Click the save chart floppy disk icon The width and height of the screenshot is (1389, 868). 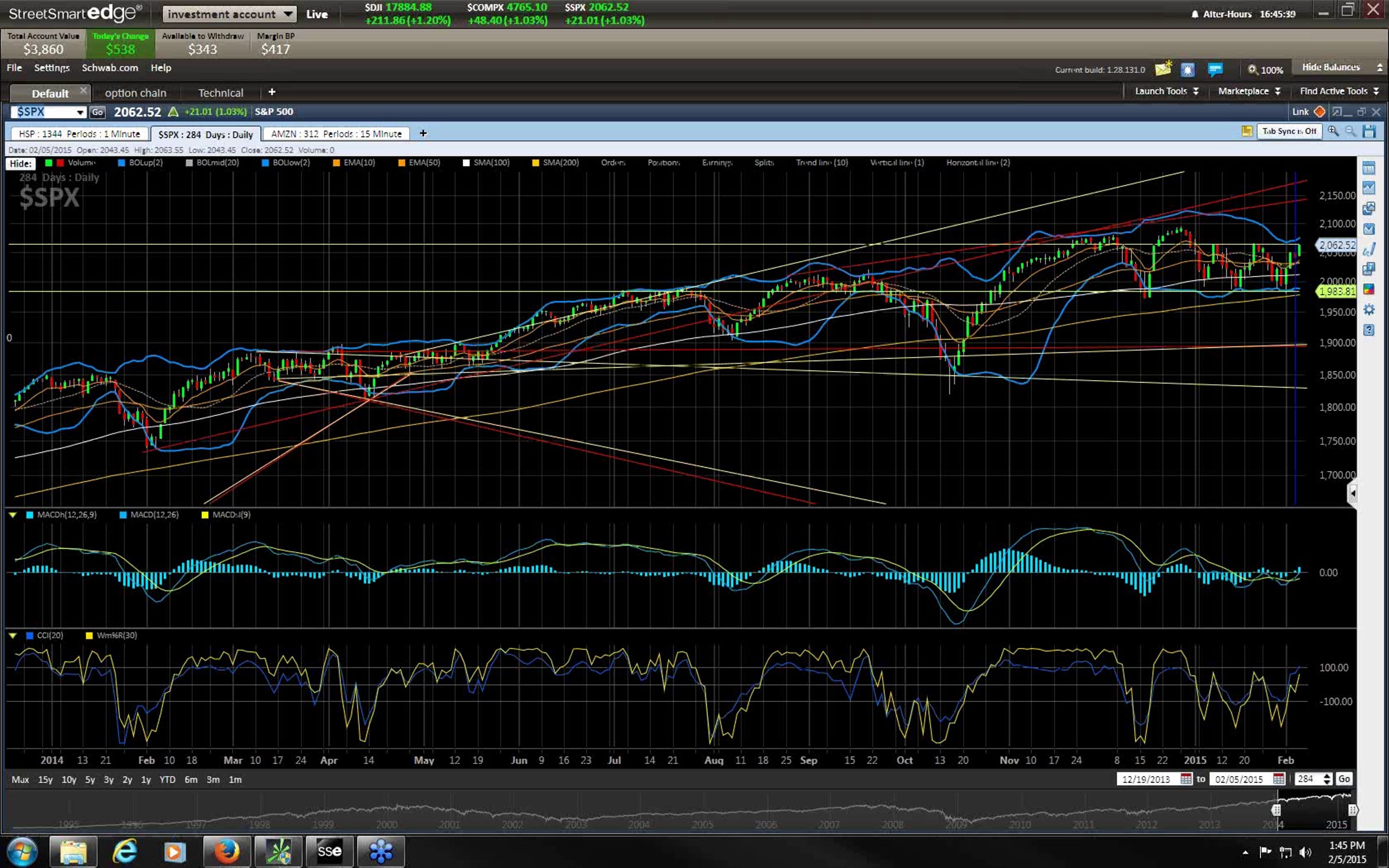click(x=1369, y=132)
